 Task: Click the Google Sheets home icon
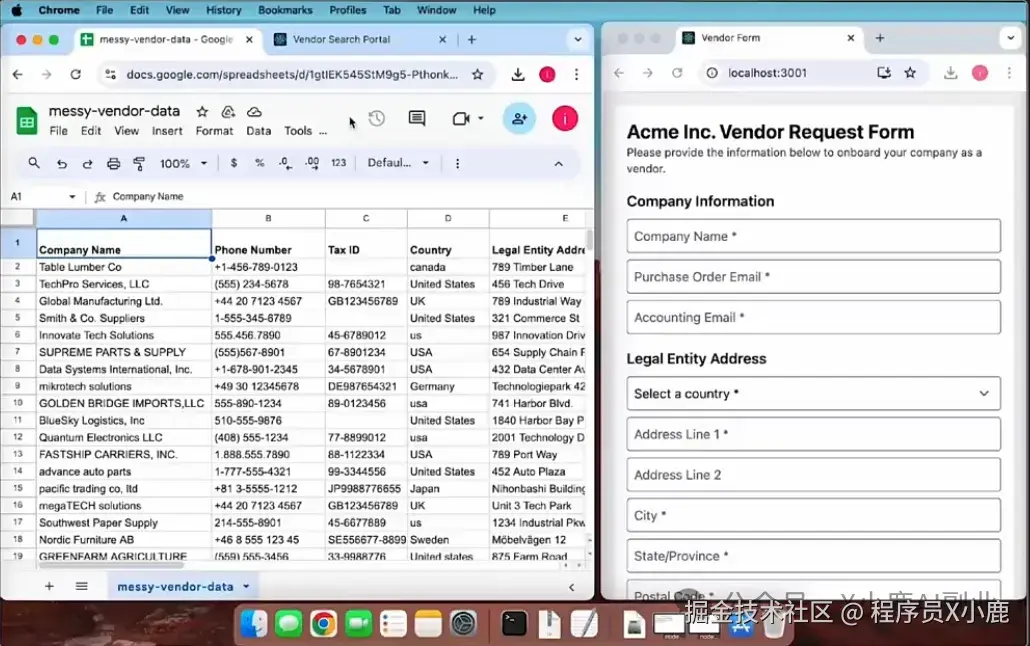pos(26,121)
